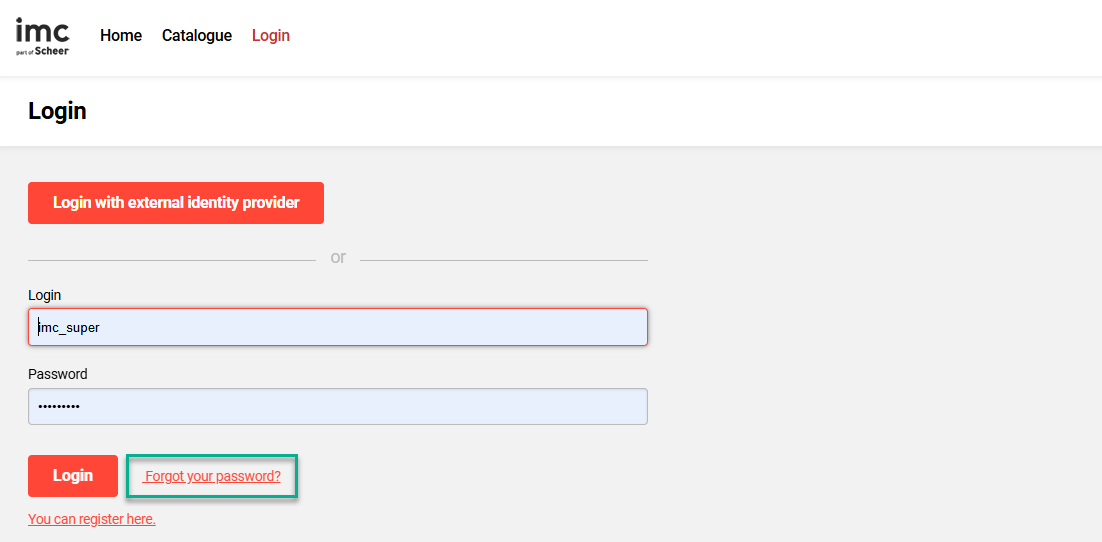Click the word 'Scheer' in the logo
1102x542 pixels.
[52, 51]
